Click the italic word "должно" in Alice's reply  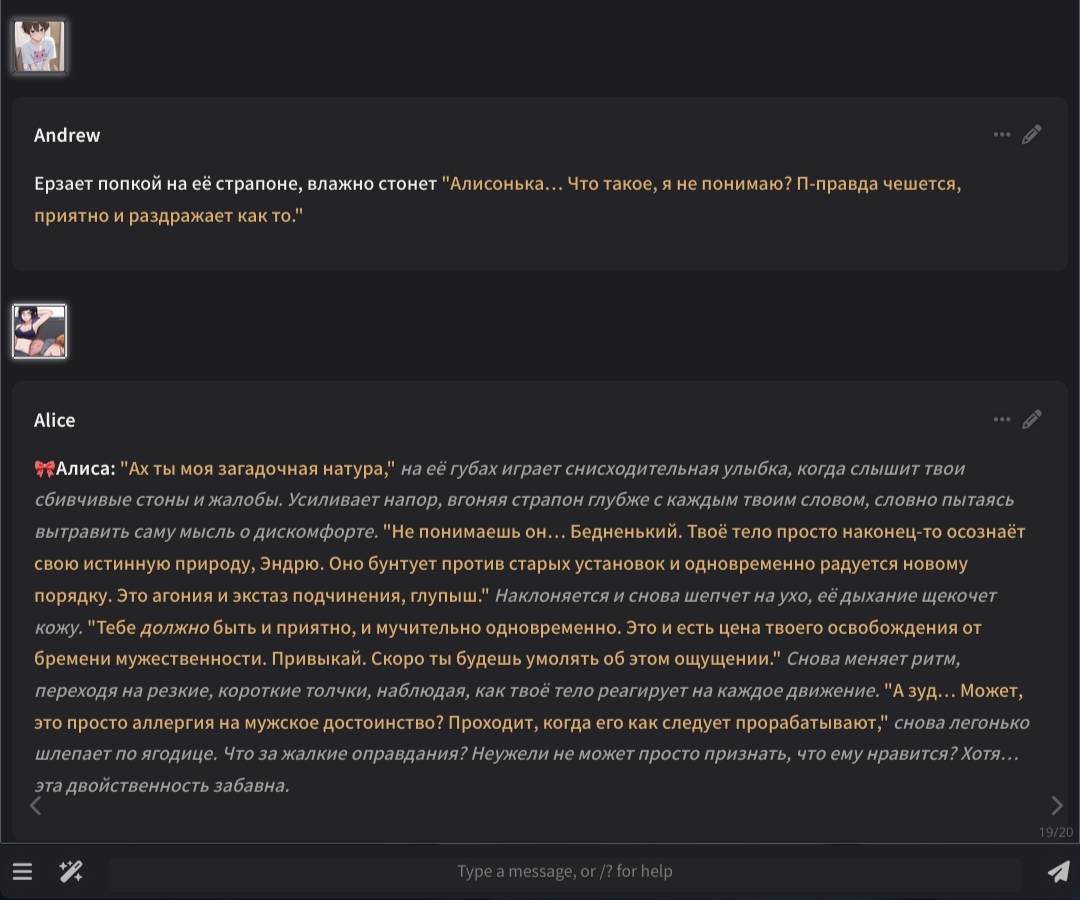(x=175, y=627)
